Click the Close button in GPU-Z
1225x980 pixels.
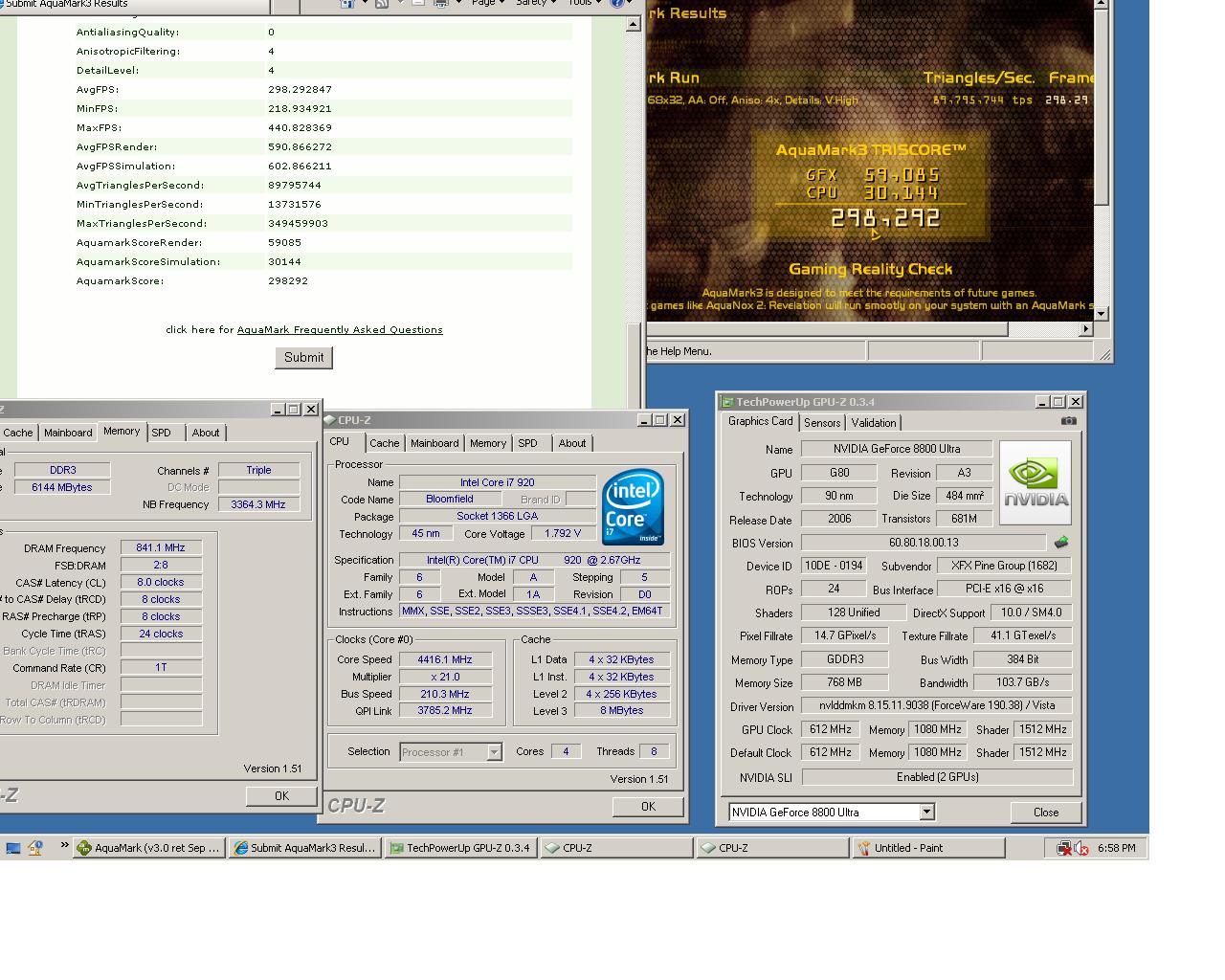tap(1046, 813)
